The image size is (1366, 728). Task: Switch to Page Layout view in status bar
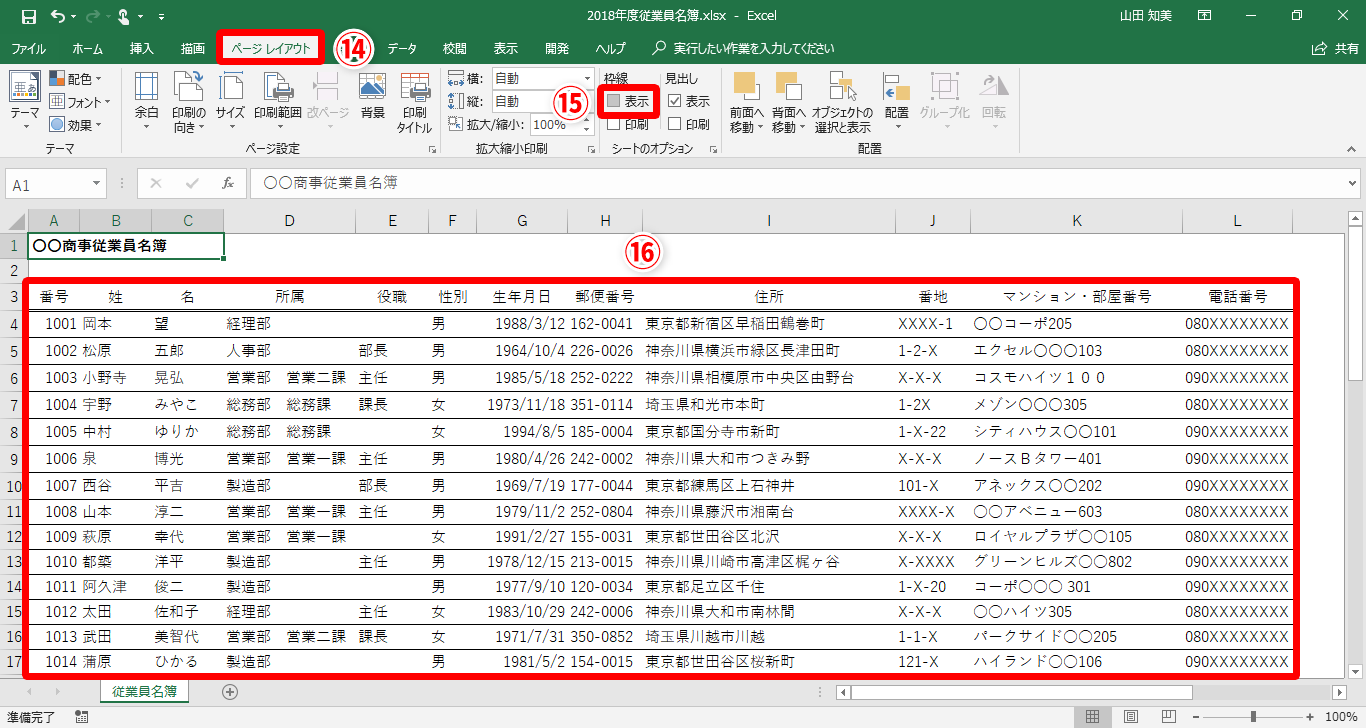pyautogui.click(x=1131, y=716)
